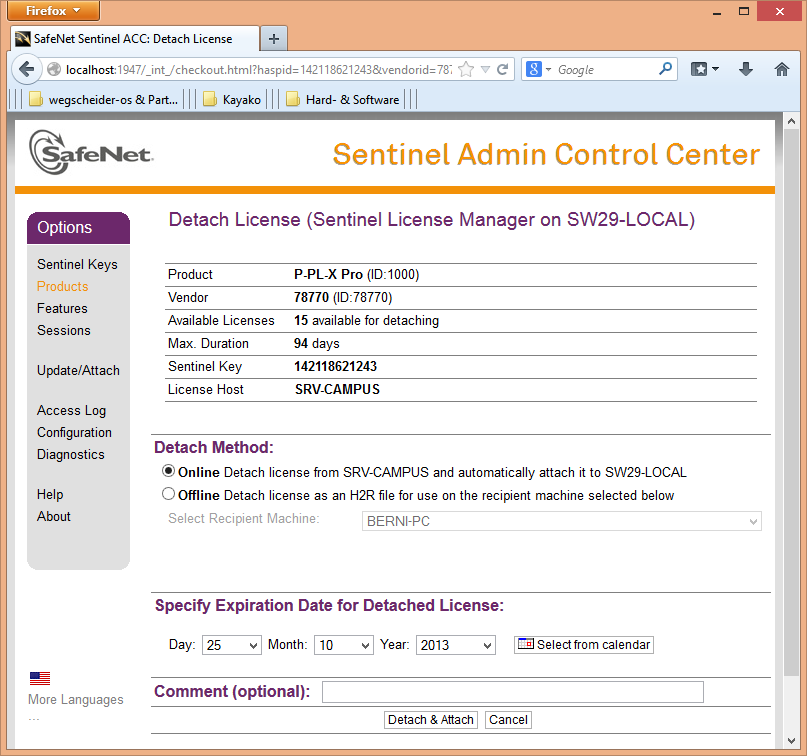Click the Detach & Attach button
Screen dimensions: 807x756
click(431, 719)
